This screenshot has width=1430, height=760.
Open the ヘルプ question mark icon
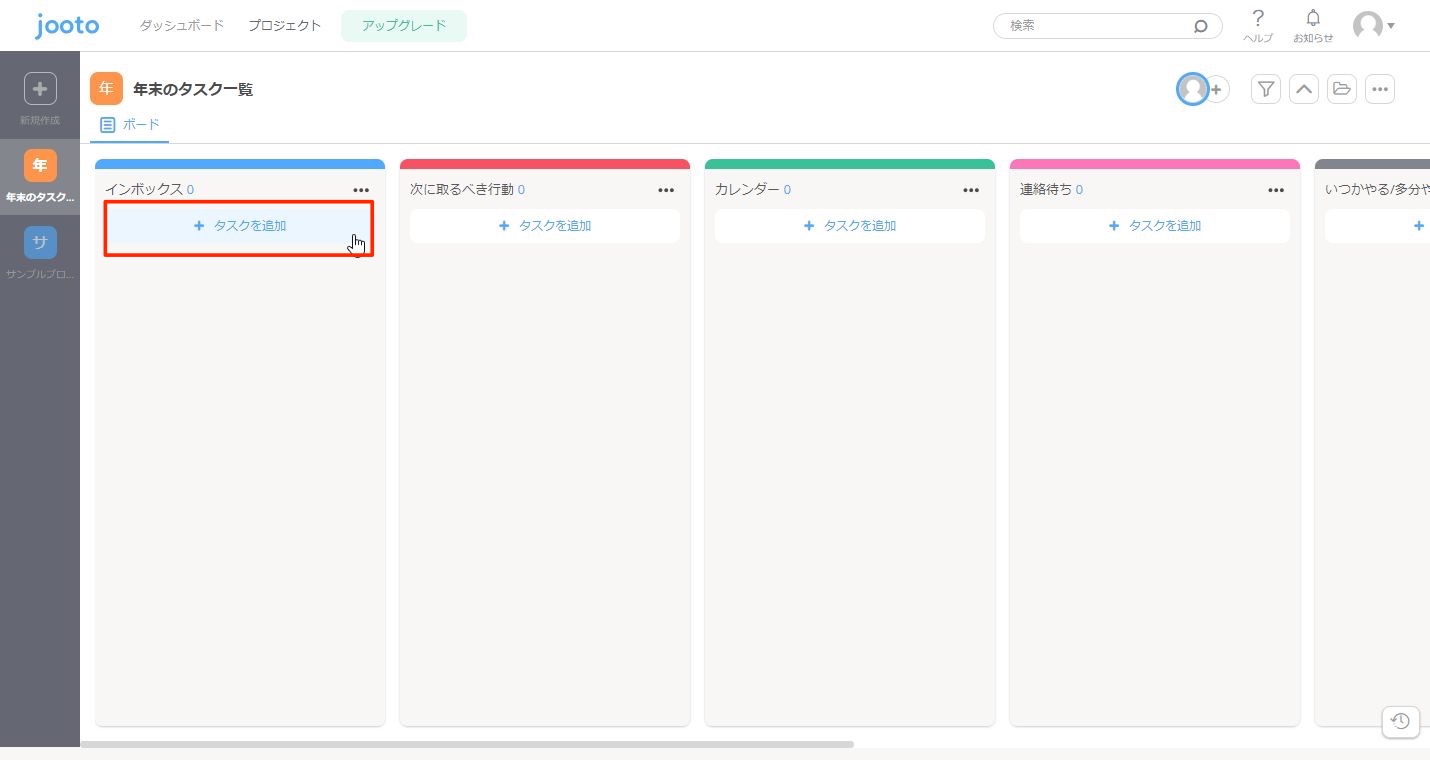coord(1258,26)
